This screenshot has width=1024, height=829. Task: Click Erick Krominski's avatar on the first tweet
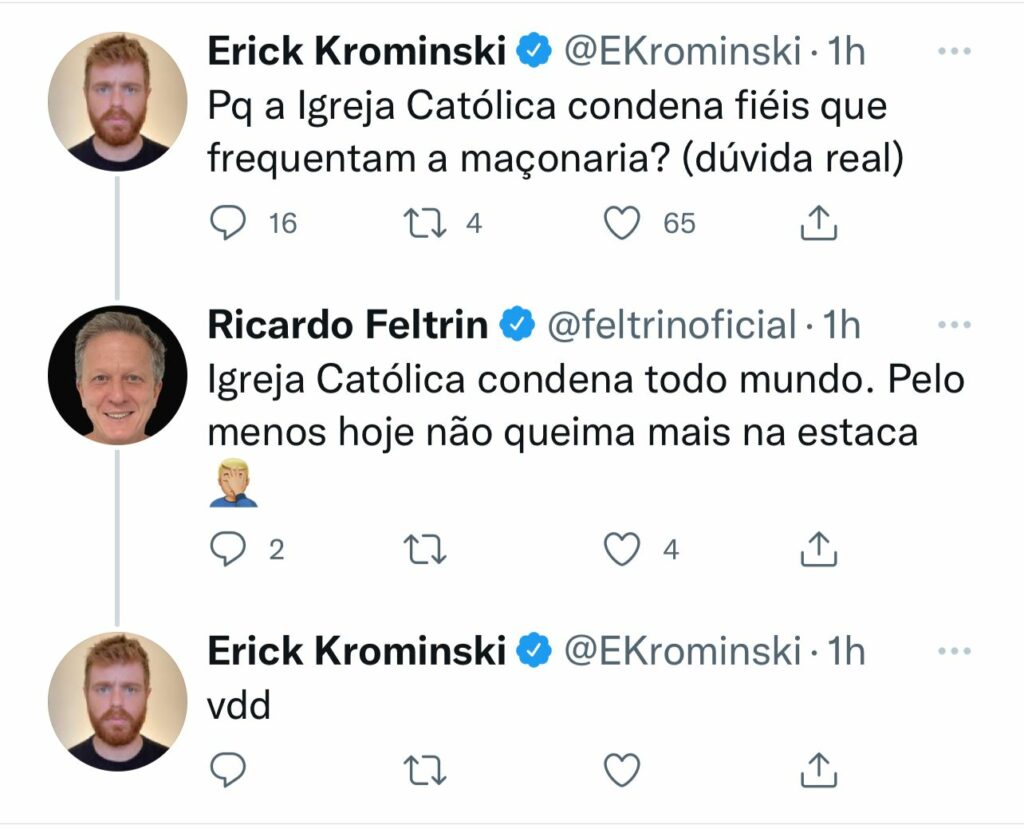tap(118, 101)
